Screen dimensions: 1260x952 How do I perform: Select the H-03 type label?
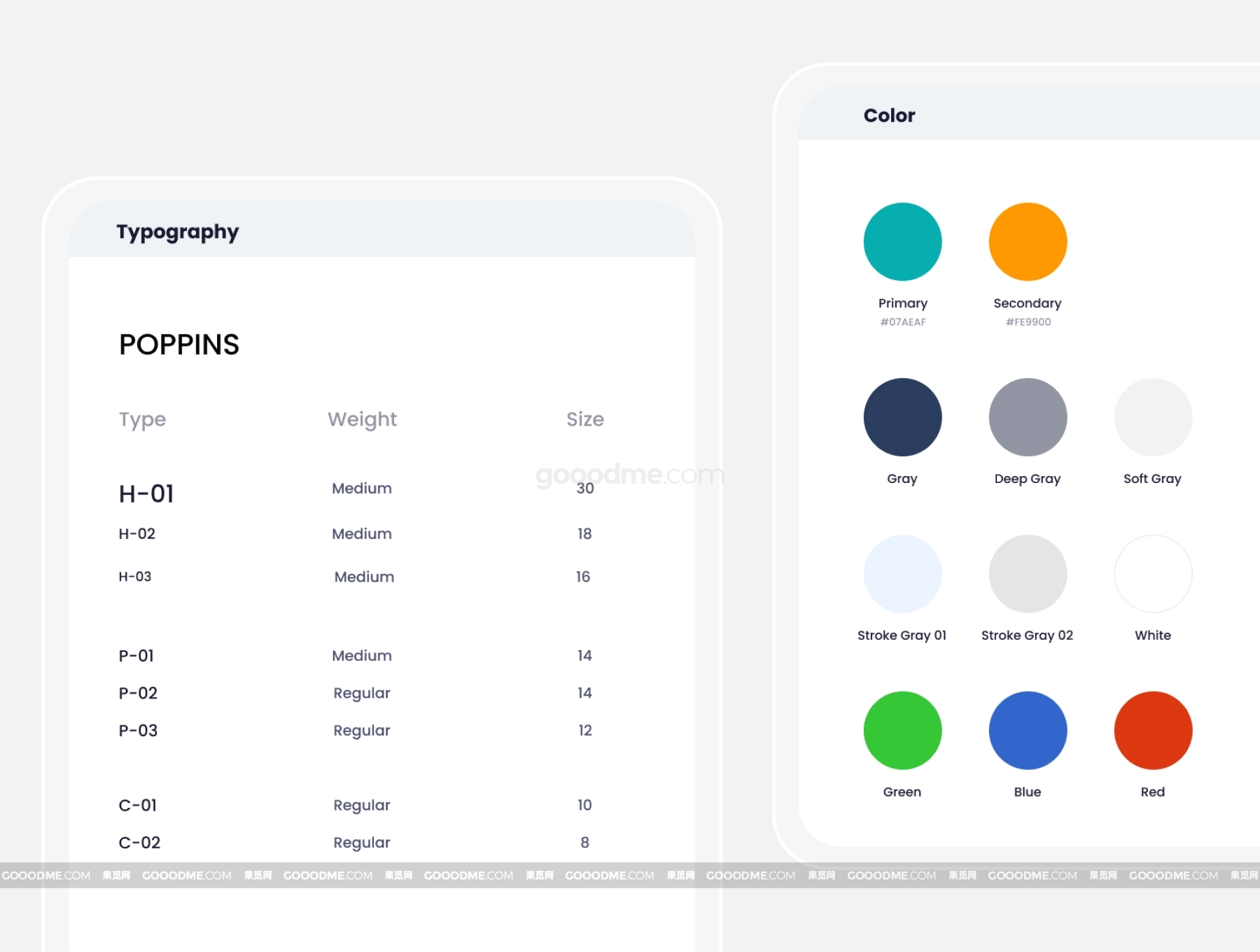point(135,577)
